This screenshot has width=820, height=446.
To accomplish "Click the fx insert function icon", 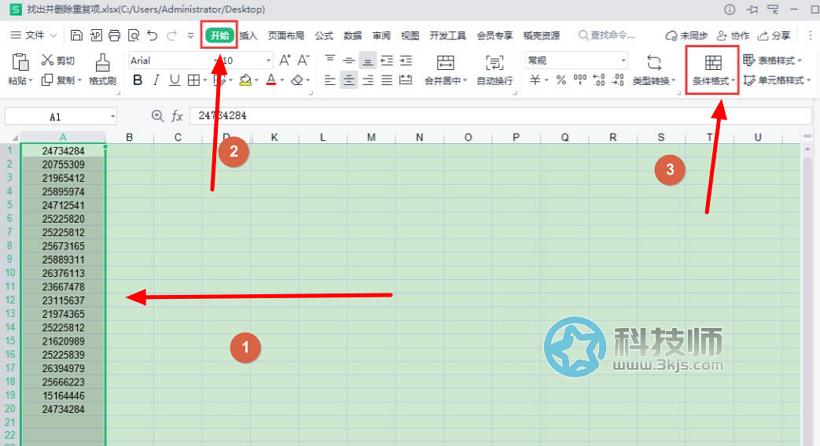I will click(x=177, y=116).
